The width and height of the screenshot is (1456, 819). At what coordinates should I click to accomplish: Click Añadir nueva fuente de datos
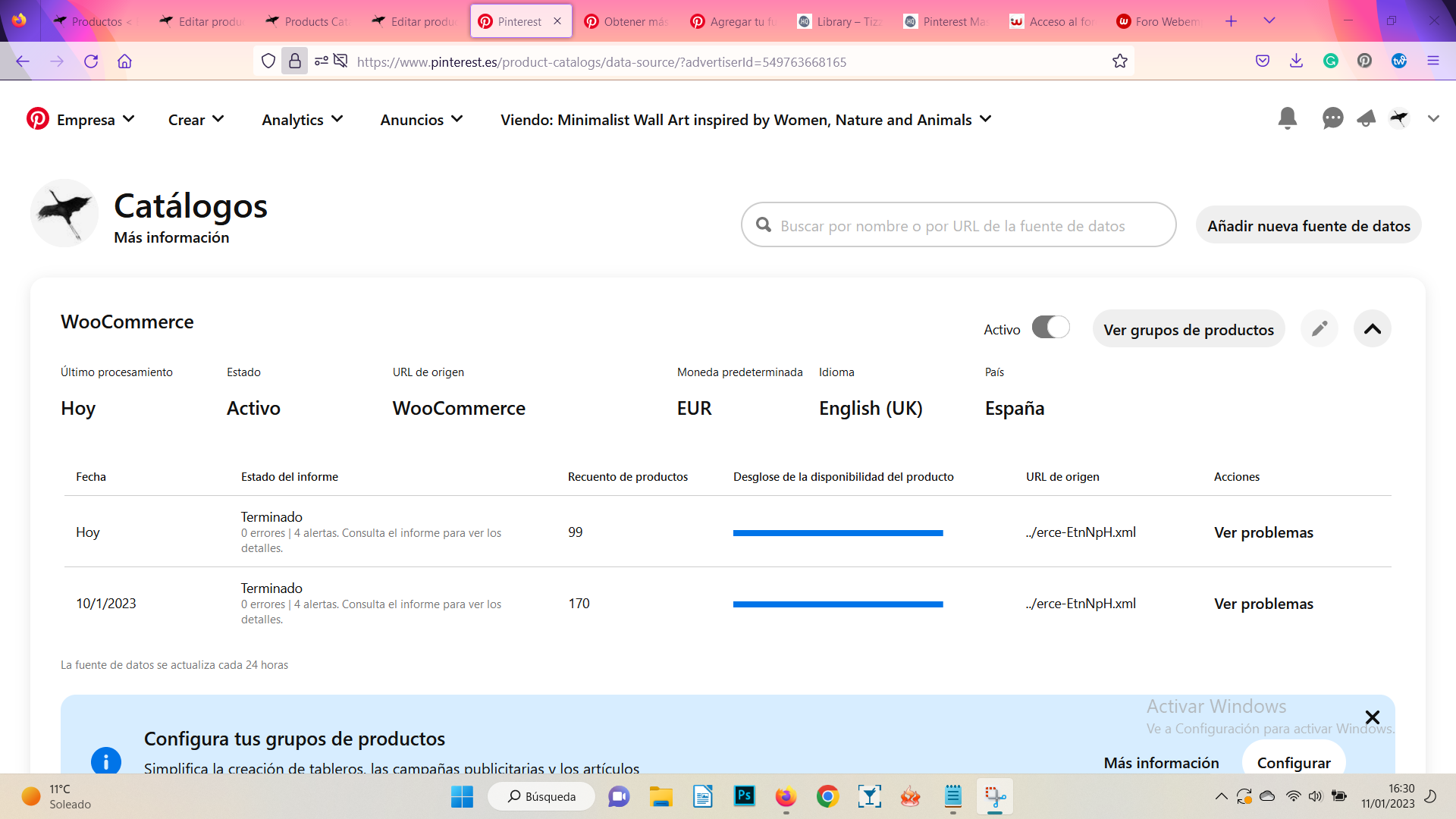click(x=1309, y=225)
